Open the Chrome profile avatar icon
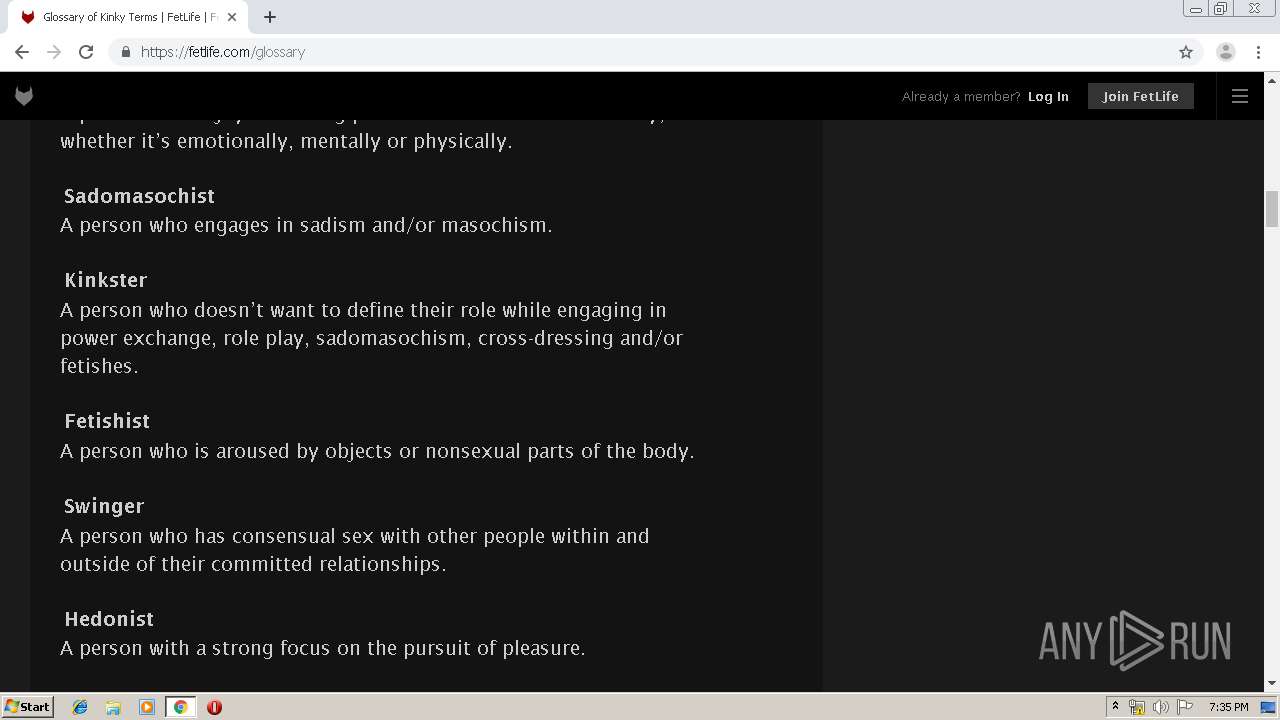The width and height of the screenshot is (1280, 720). coord(1226,52)
